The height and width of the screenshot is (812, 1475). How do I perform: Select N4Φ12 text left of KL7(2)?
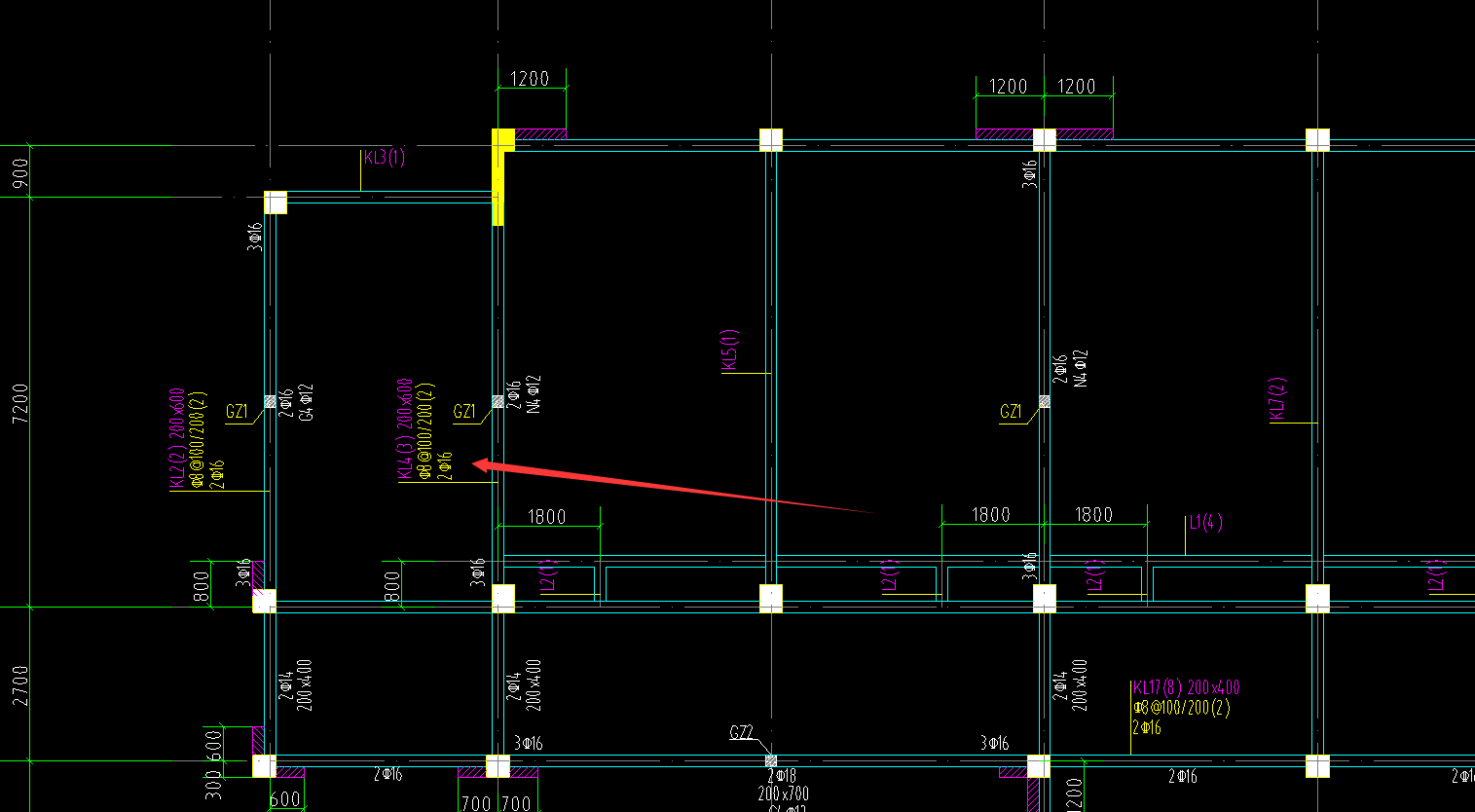point(1081,368)
